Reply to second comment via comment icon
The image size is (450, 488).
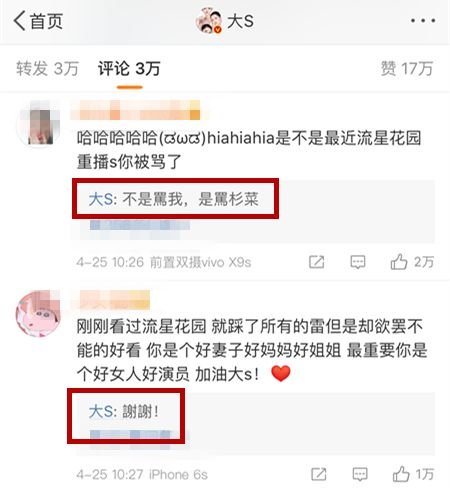point(360,474)
